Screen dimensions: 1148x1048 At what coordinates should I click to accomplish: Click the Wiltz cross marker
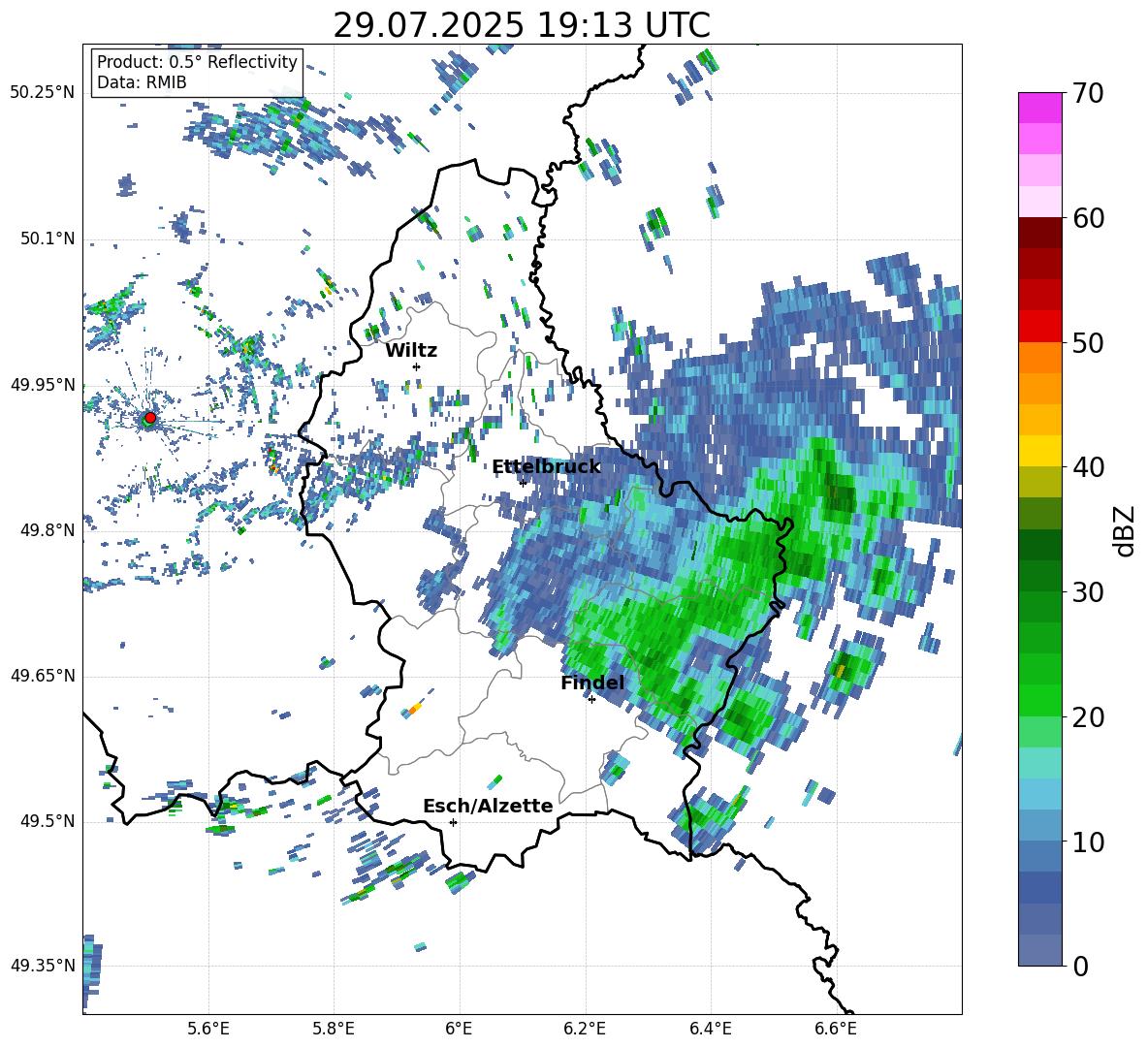pos(417,366)
